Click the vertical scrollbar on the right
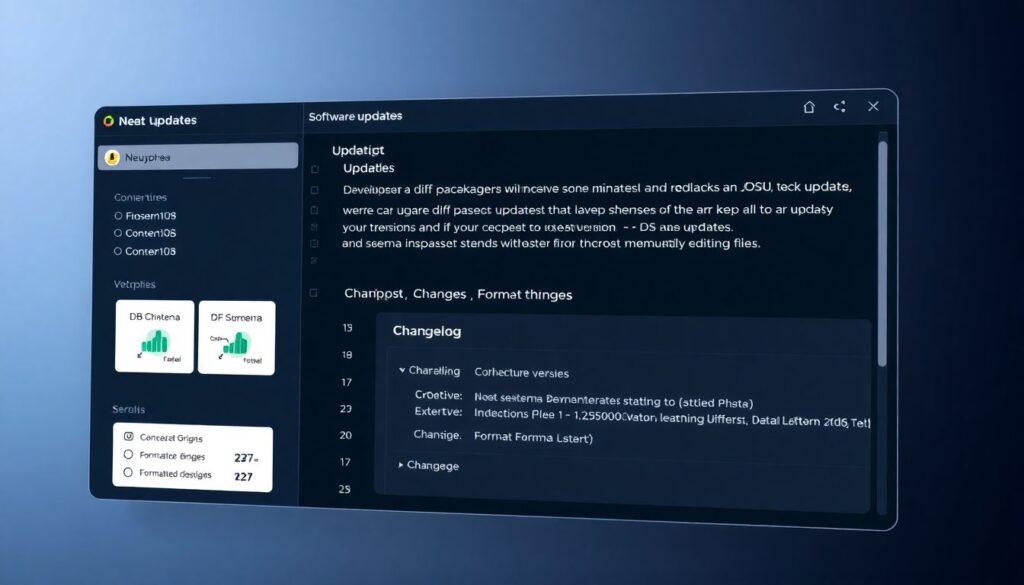 point(882,250)
